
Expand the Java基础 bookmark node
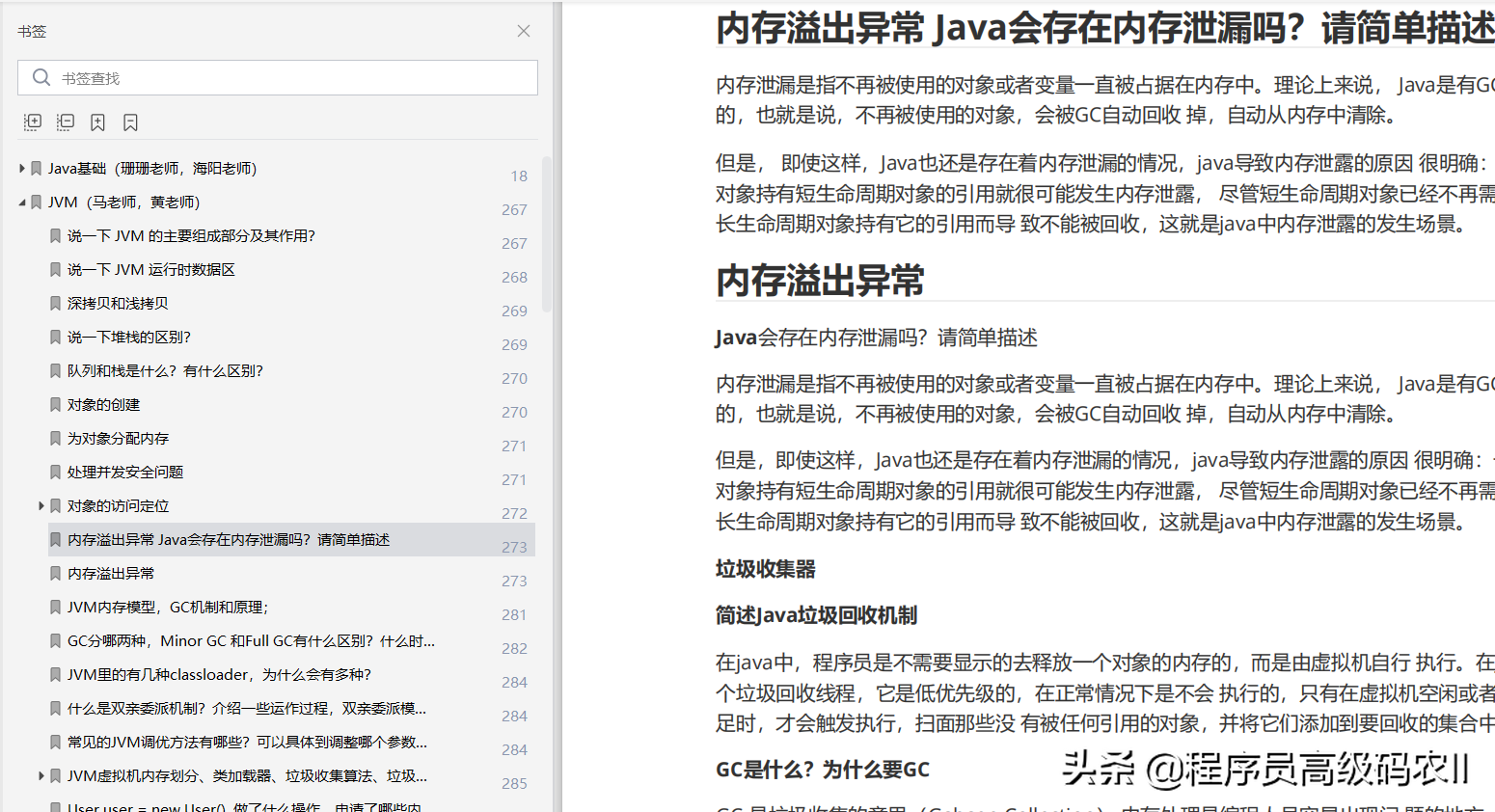[x=22, y=168]
